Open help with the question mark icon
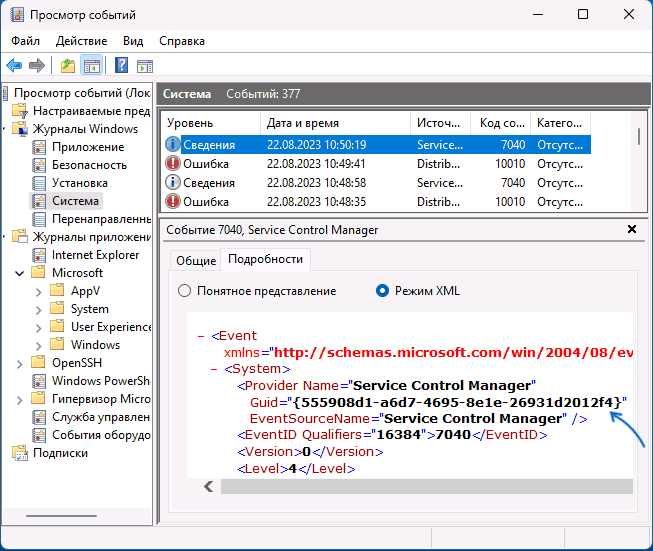Viewport: 653px width, 551px height. (x=121, y=65)
